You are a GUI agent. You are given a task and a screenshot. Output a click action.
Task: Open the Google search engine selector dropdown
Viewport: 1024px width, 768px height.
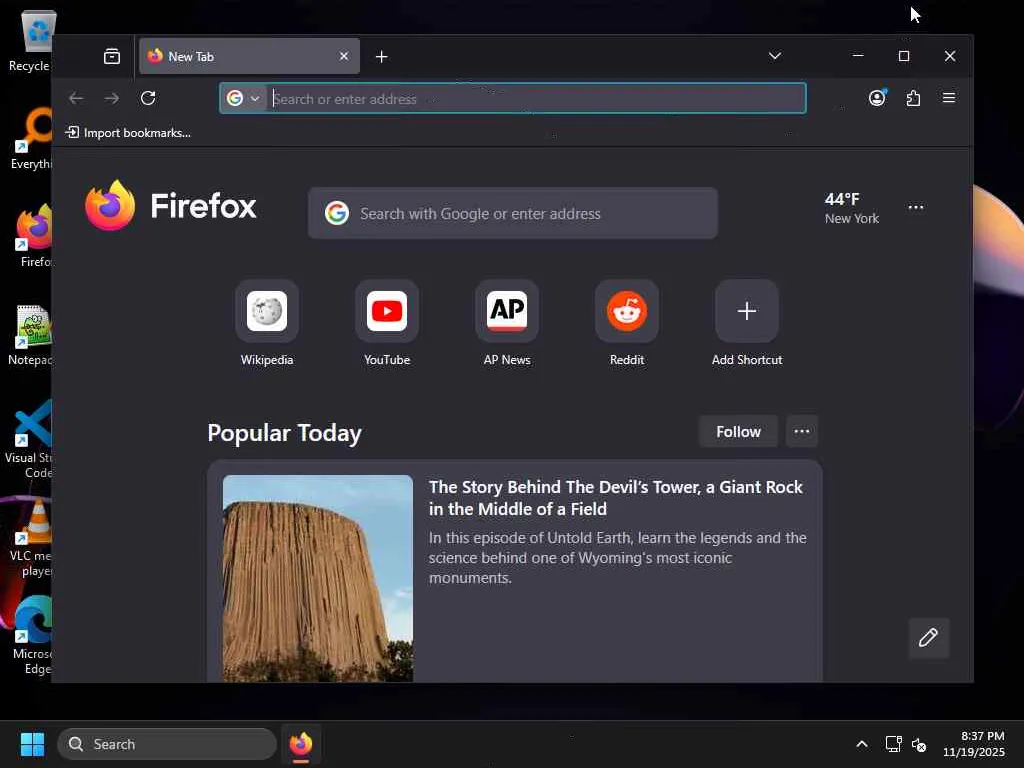tap(244, 99)
